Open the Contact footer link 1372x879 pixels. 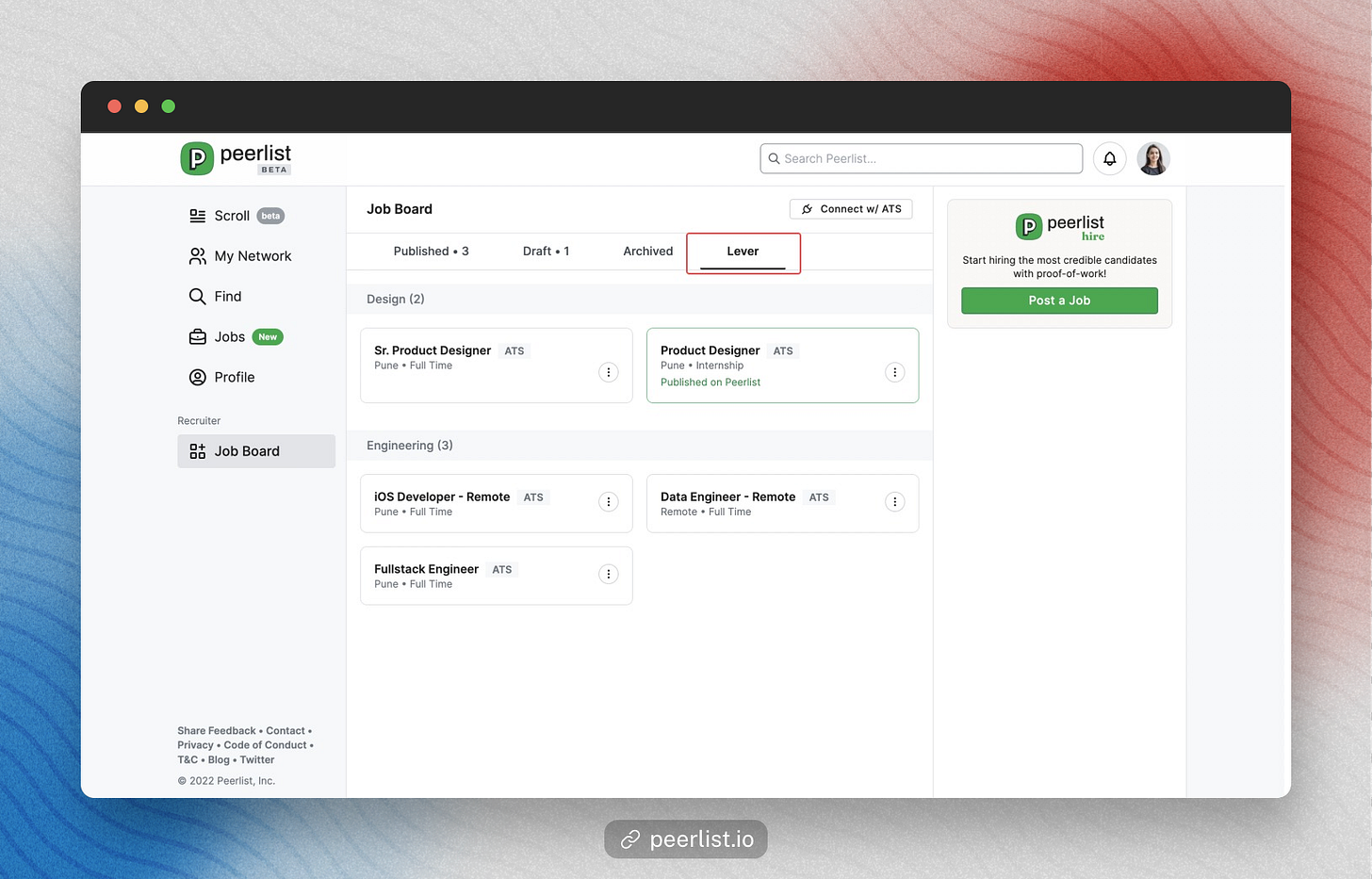[286, 731]
